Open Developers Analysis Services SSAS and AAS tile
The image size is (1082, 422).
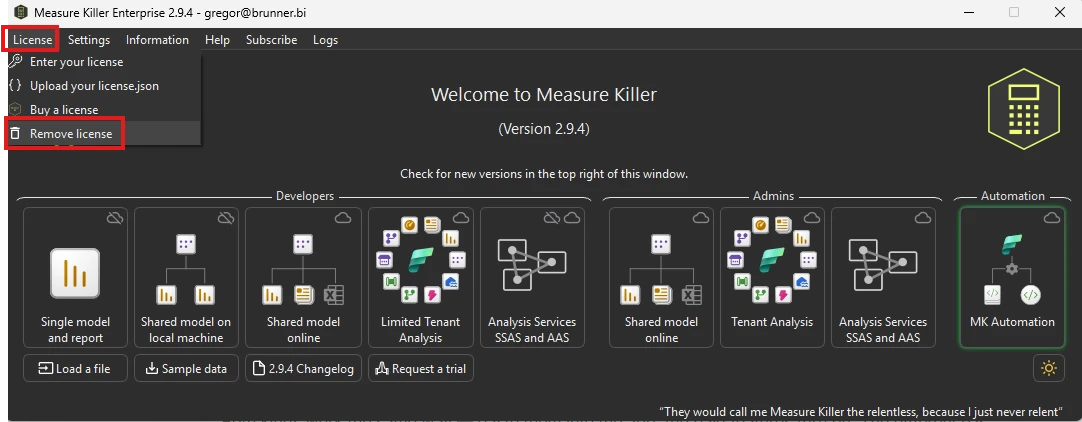532,278
